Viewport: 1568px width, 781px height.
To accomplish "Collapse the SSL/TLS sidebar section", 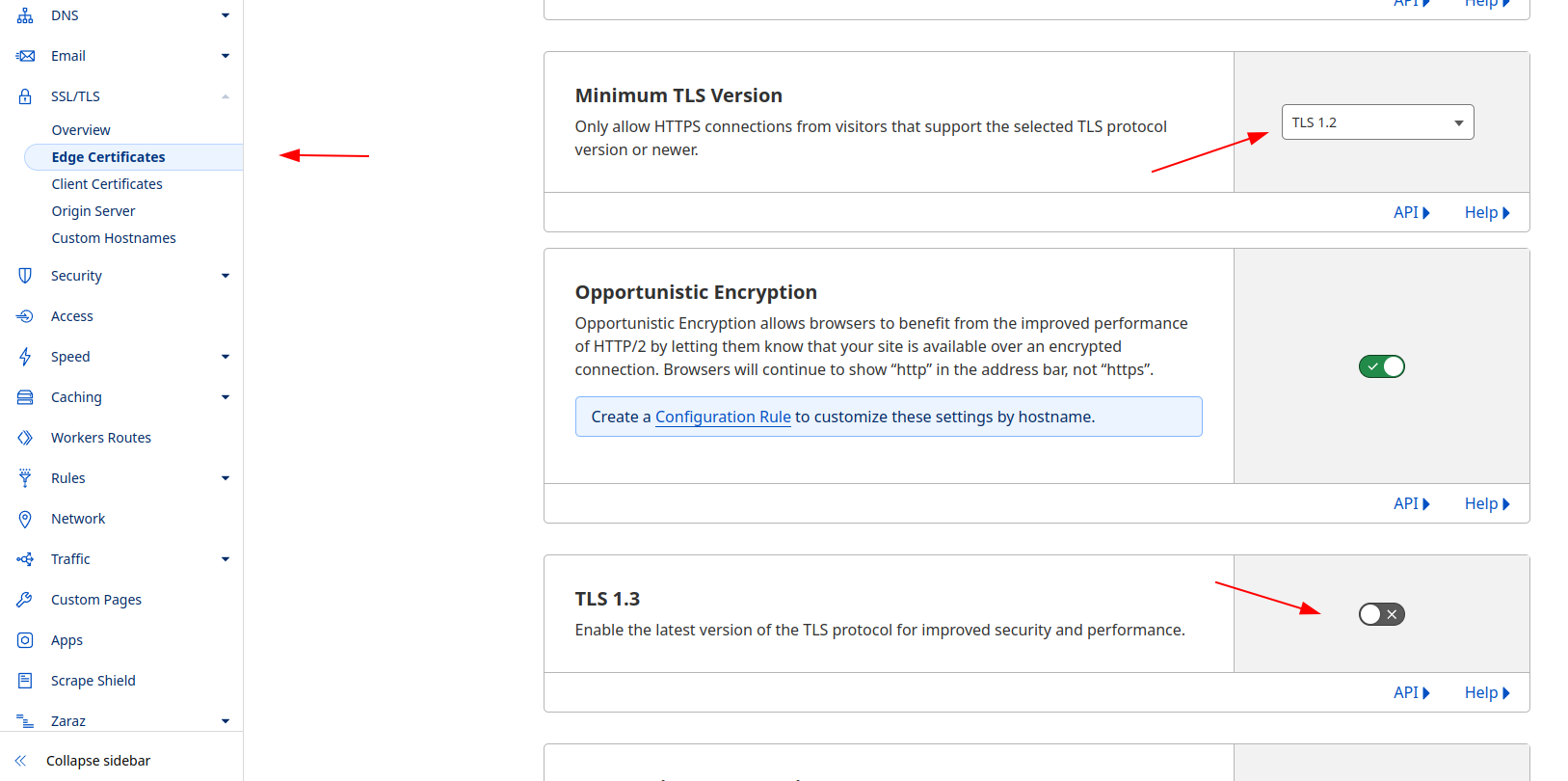I will pyautogui.click(x=226, y=96).
